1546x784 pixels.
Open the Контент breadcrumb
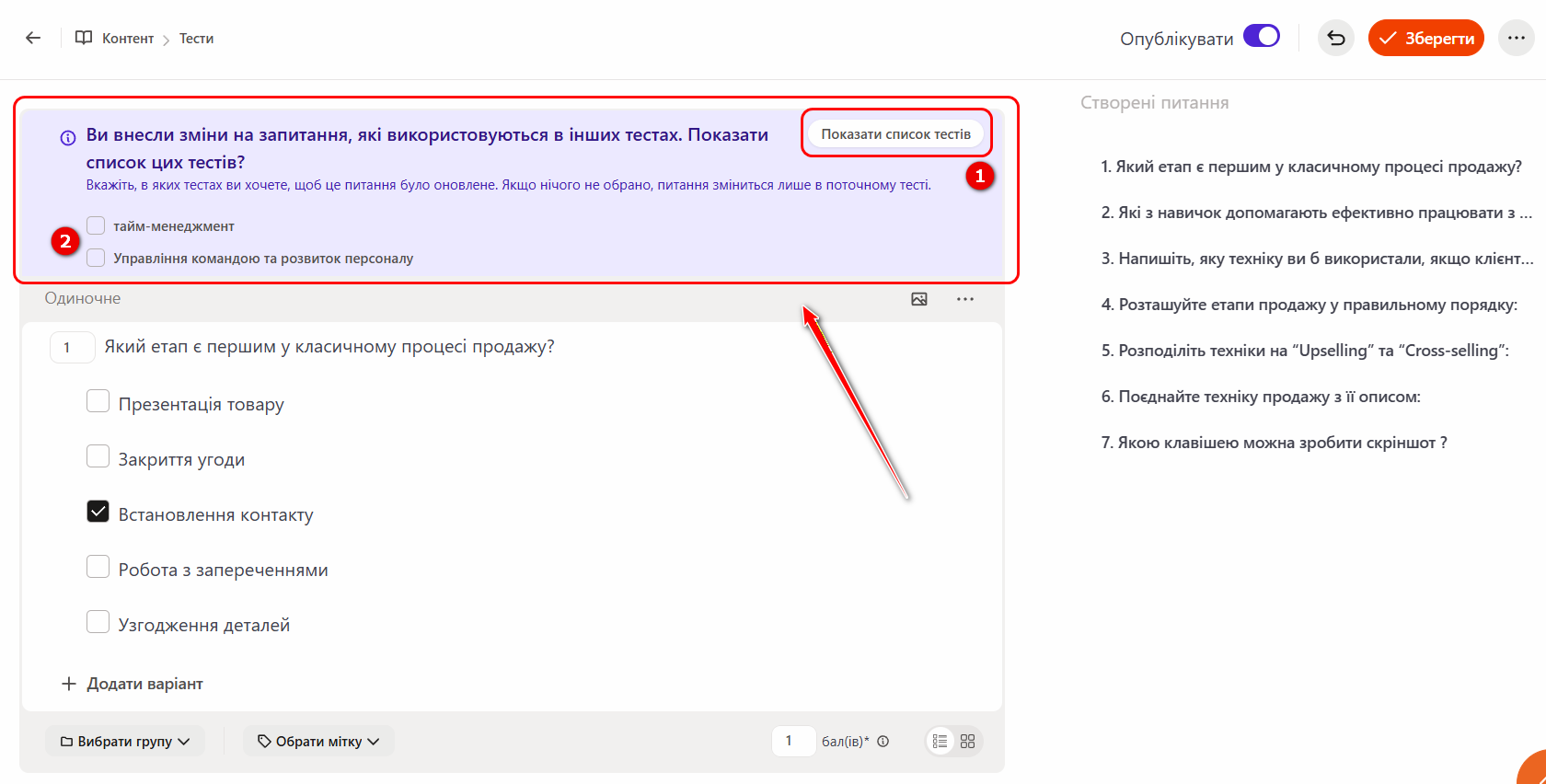click(x=127, y=39)
